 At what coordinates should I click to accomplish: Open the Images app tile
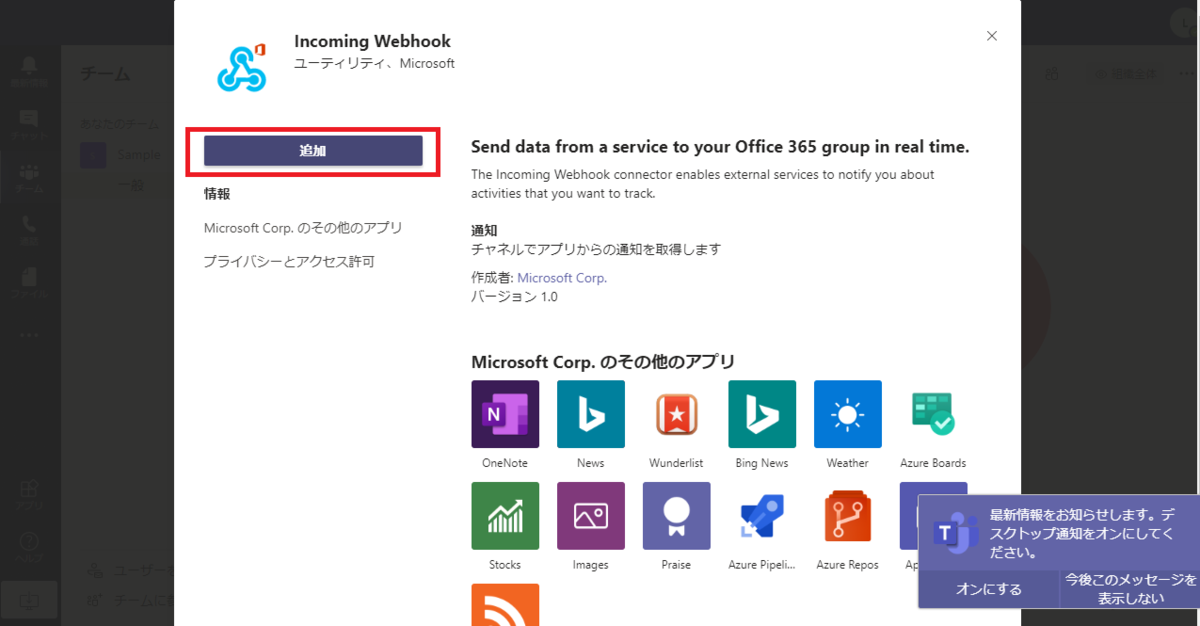click(591, 516)
